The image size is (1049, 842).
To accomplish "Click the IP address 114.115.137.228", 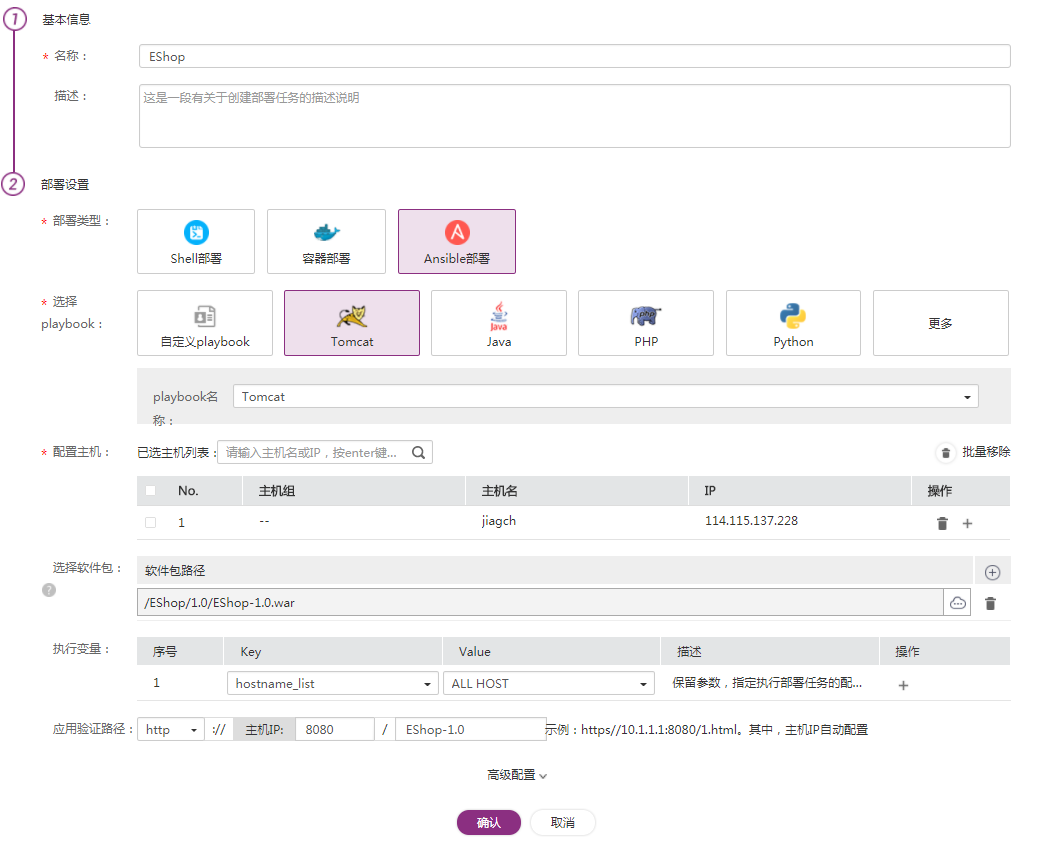I will (x=751, y=520).
